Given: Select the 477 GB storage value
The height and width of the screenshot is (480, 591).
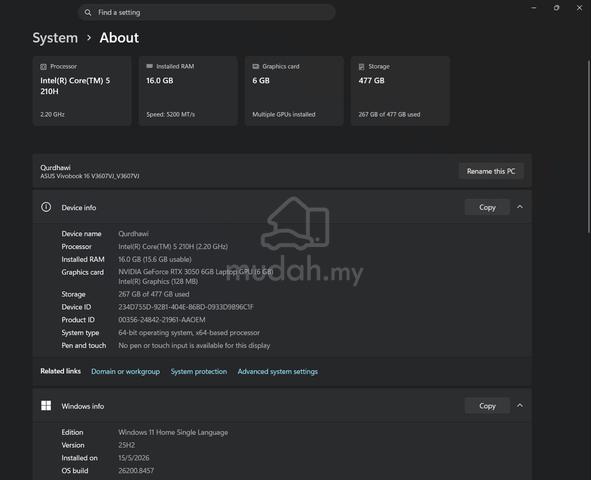Looking at the screenshot, I should 371,81.
